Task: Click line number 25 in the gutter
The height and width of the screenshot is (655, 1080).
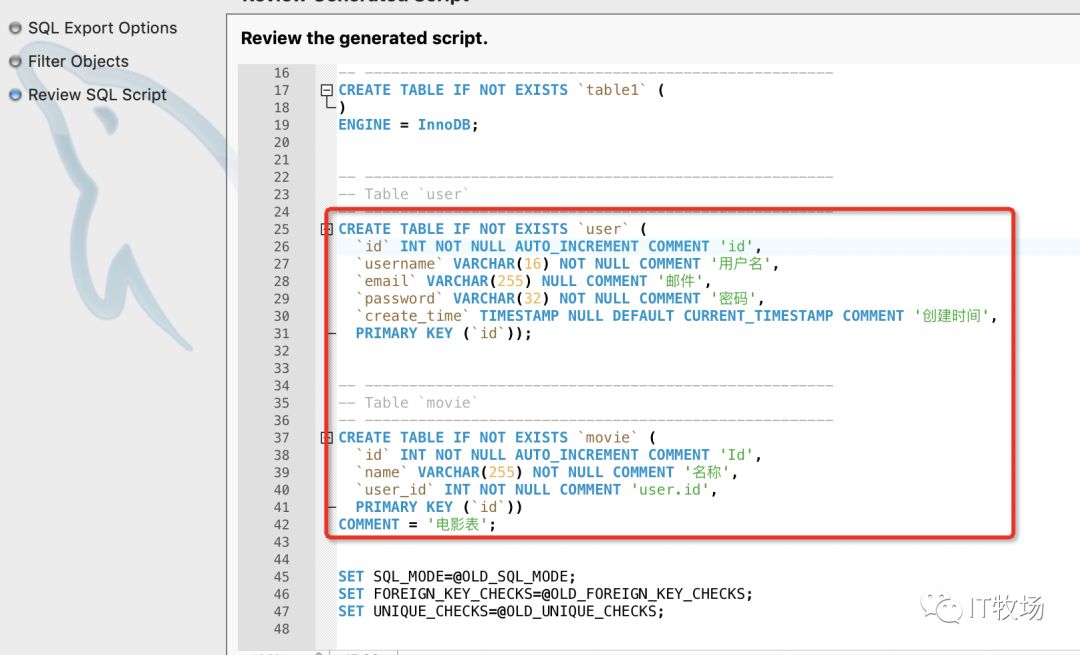Action: (x=282, y=228)
